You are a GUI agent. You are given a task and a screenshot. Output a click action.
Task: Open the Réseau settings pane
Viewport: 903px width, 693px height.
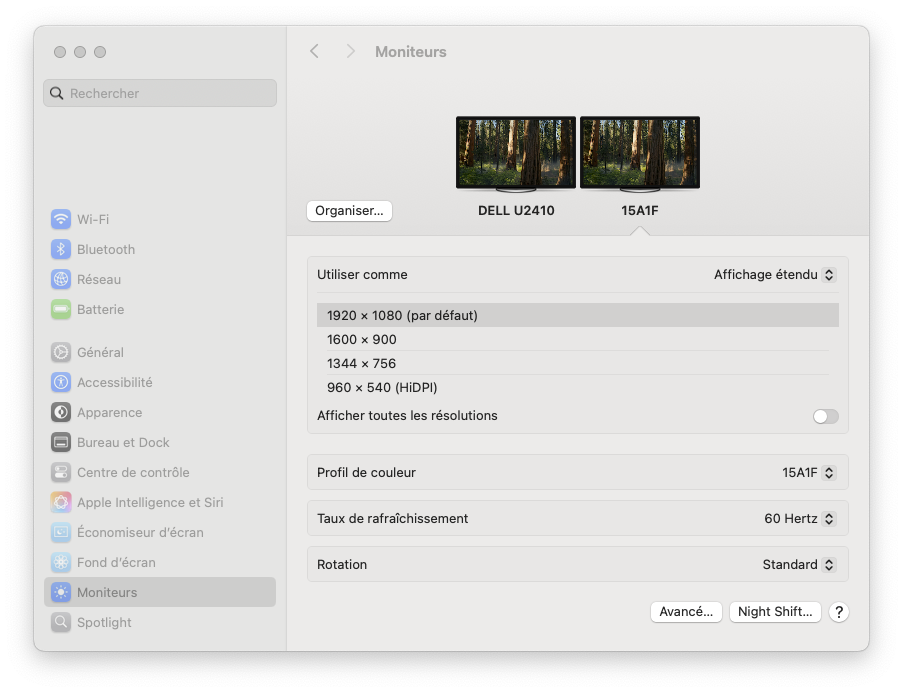(160, 279)
